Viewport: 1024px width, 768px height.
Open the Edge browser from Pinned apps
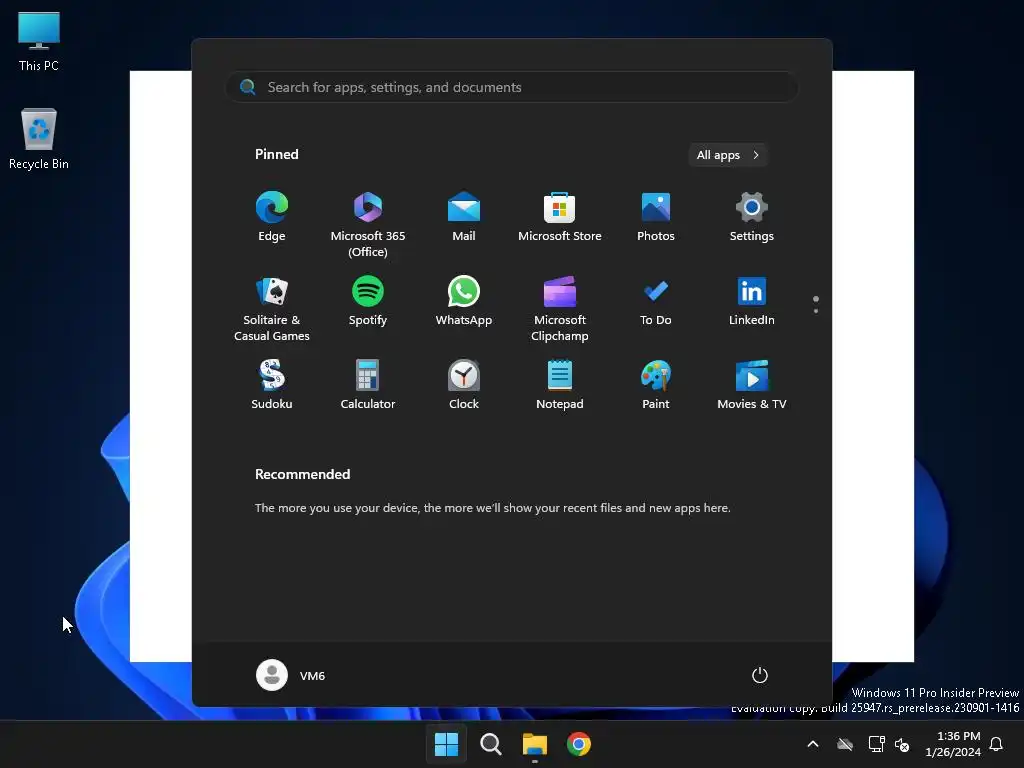[272, 217]
